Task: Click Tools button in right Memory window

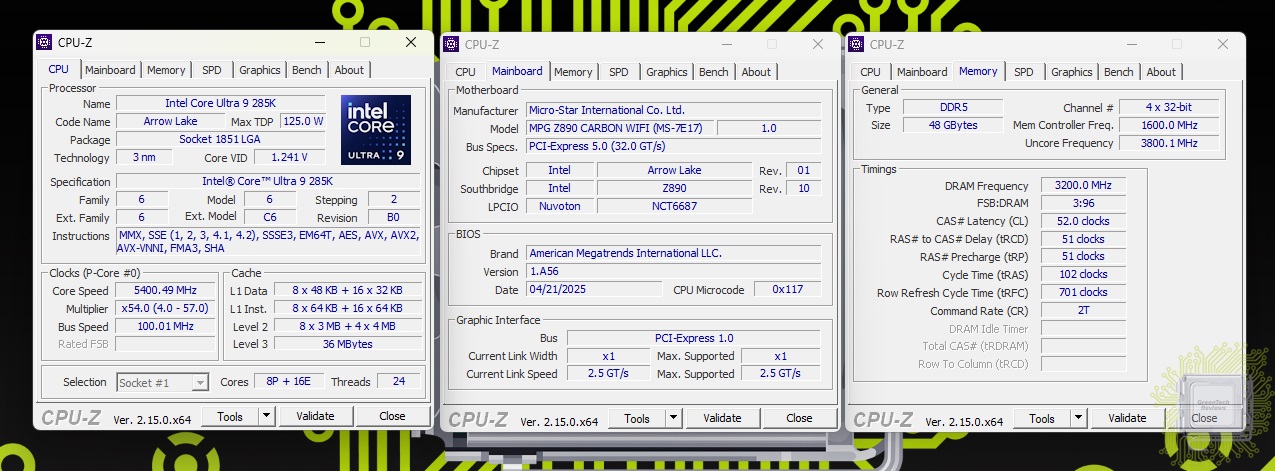Action: click(x=1042, y=418)
